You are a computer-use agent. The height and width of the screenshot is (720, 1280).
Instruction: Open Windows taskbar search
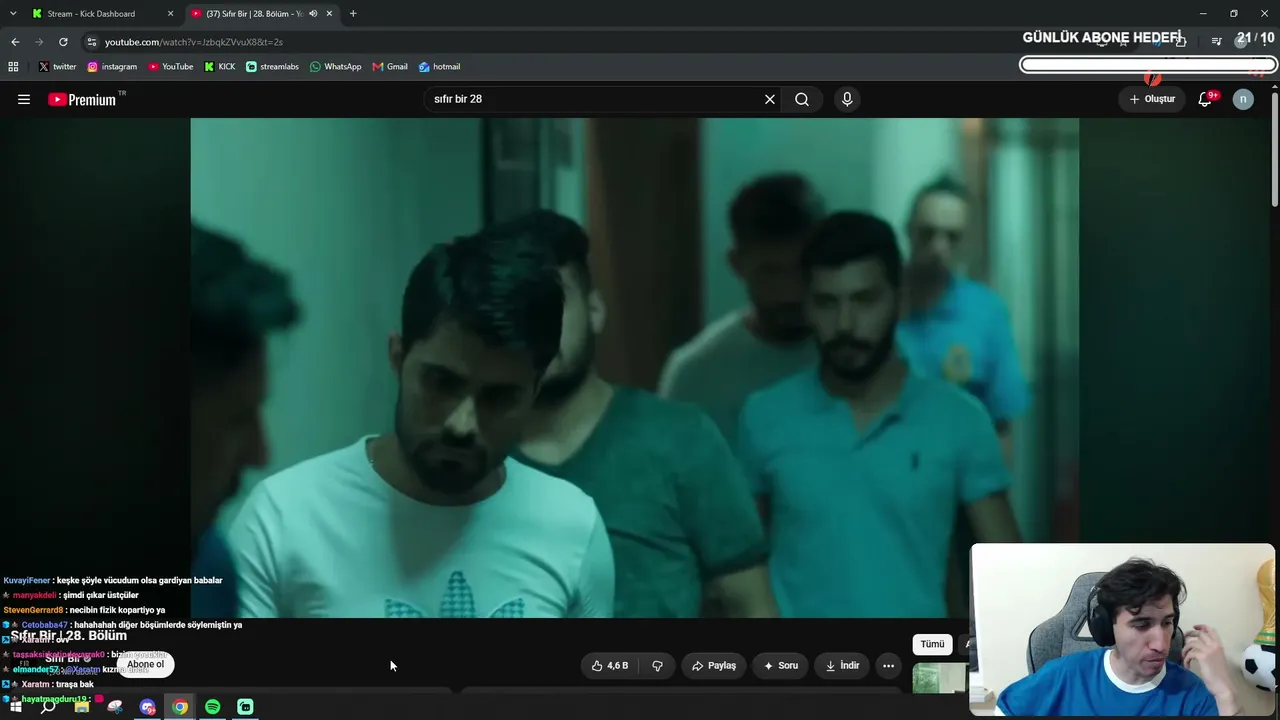(48, 707)
